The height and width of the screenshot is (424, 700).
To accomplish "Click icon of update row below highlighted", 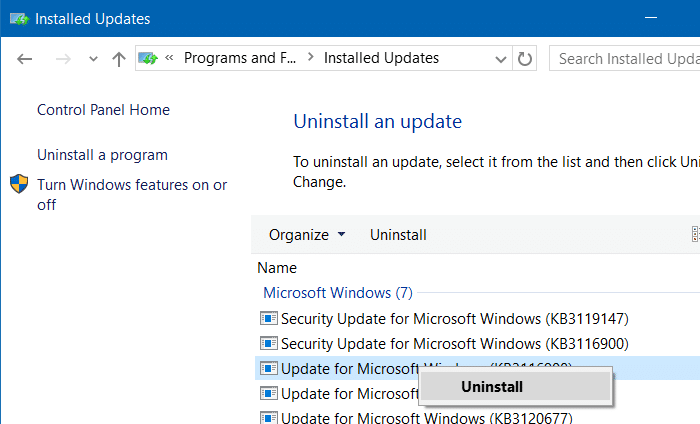I will [x=269, y=393].
